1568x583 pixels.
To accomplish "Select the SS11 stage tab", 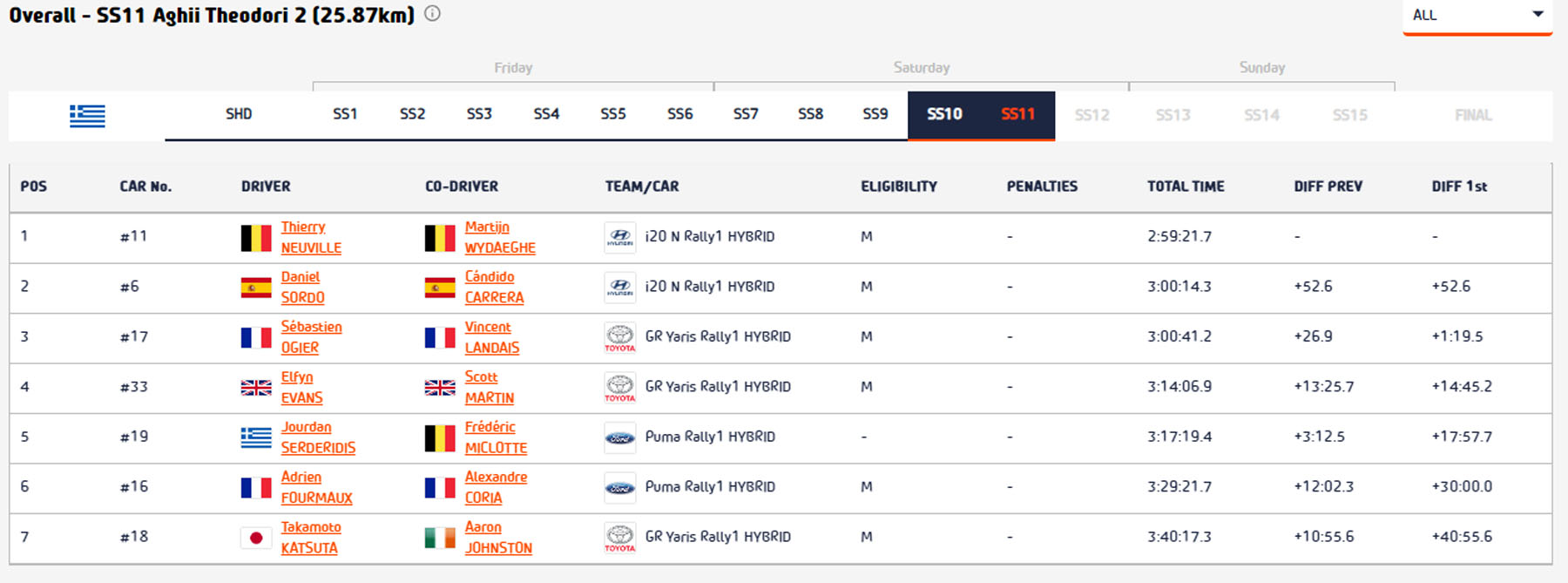I will pos(1017,114).
